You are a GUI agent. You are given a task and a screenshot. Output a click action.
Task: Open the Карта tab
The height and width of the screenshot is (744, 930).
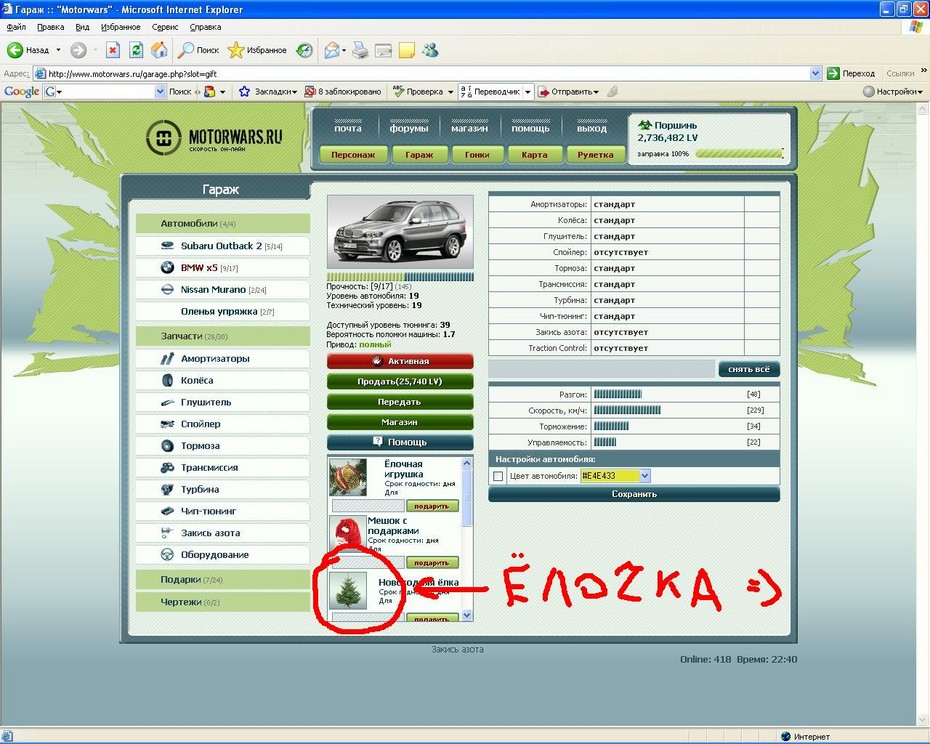tap(534, 155)
